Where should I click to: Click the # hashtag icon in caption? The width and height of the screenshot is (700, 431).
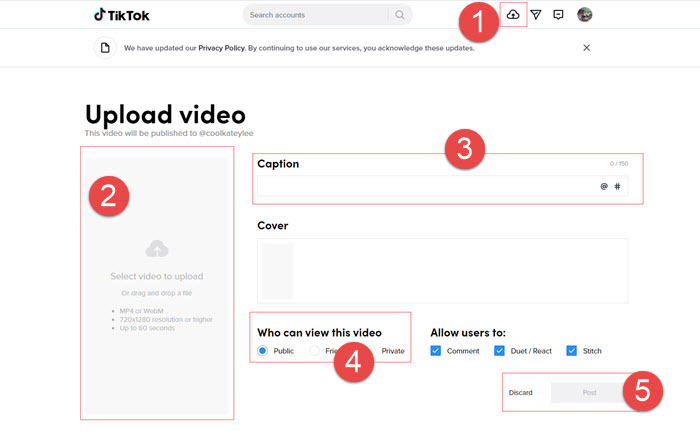(x=617, y=186)
